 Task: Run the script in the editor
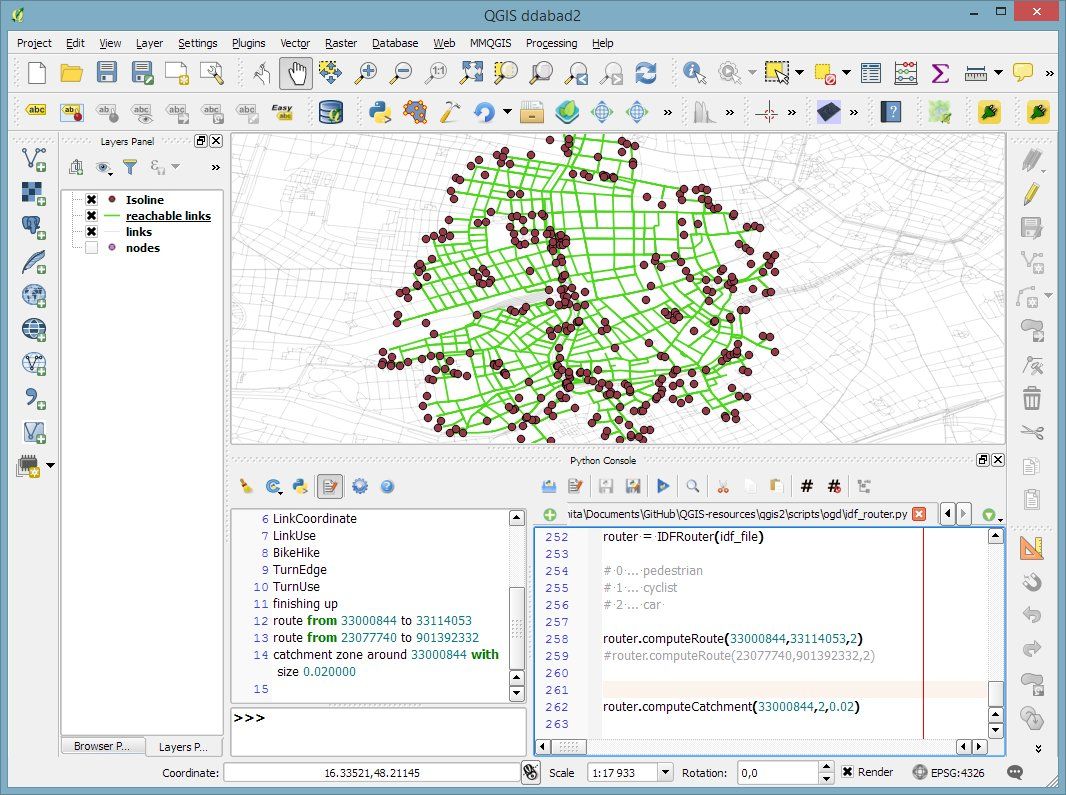[662, 486]
